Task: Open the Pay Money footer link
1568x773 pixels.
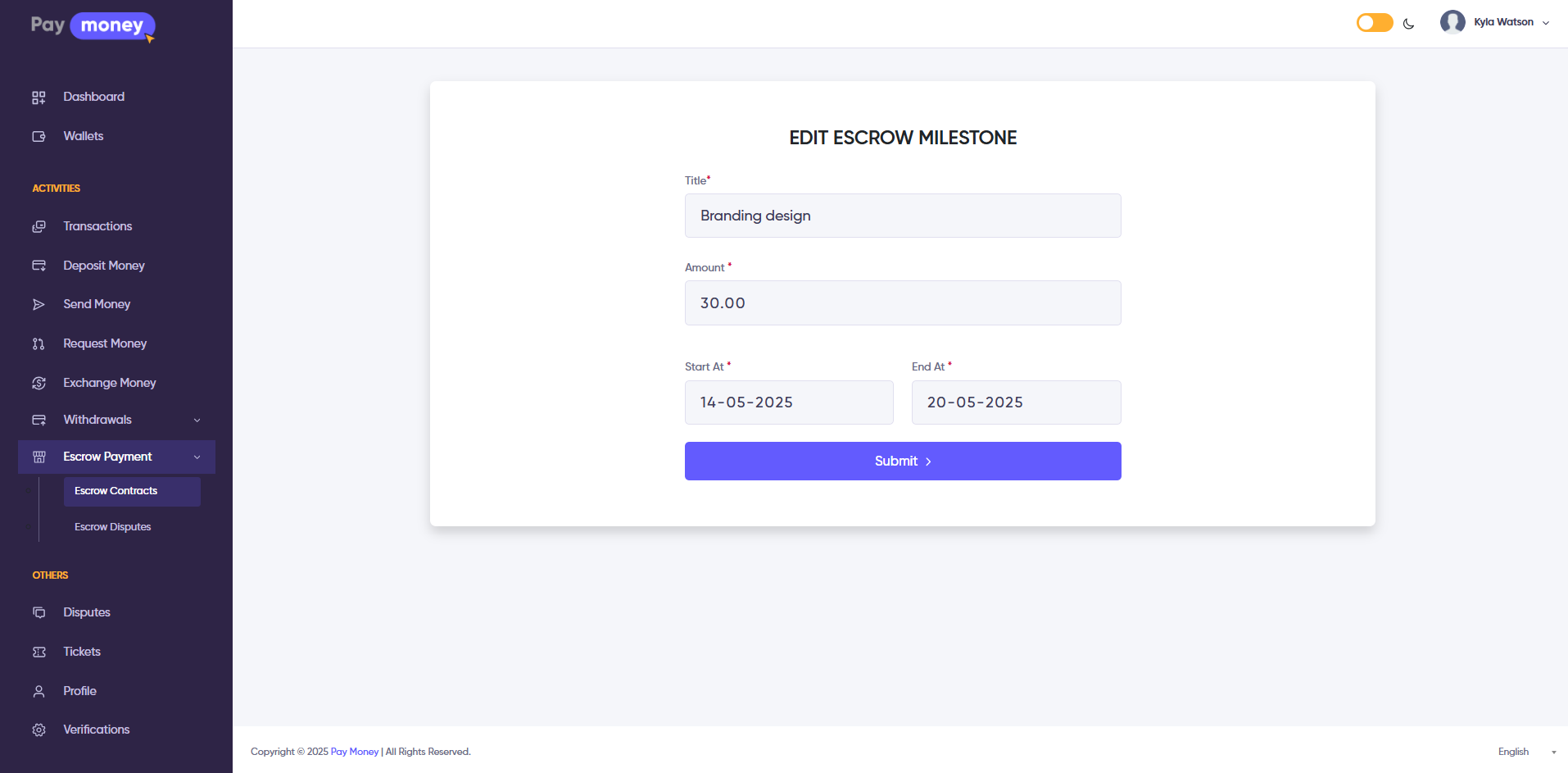Action: (355, 752)
